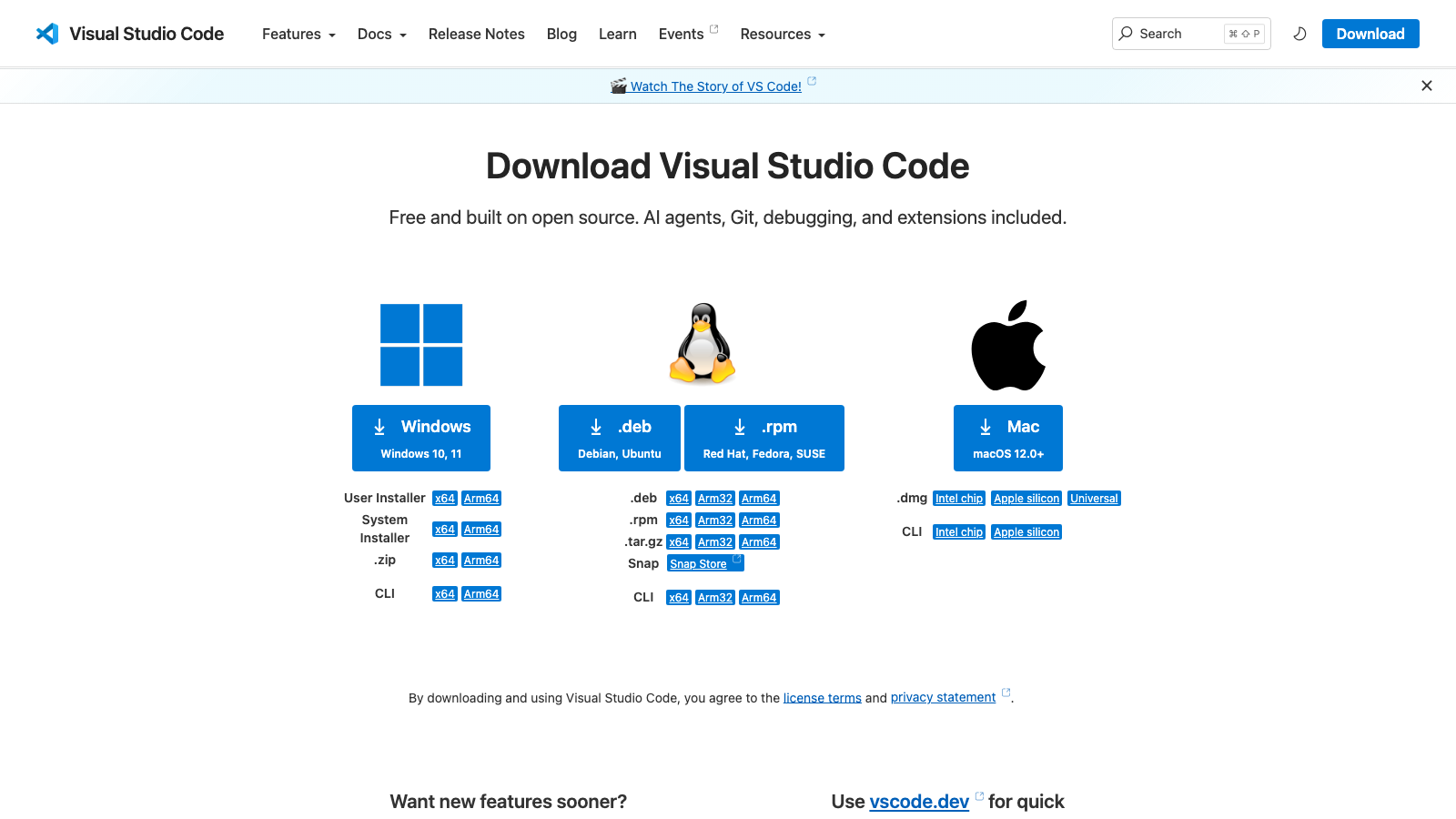This screenshot has height=819, width=1456.
Task: Click the Visual Studio Code logo icon
Action: (x=47, y=34)
